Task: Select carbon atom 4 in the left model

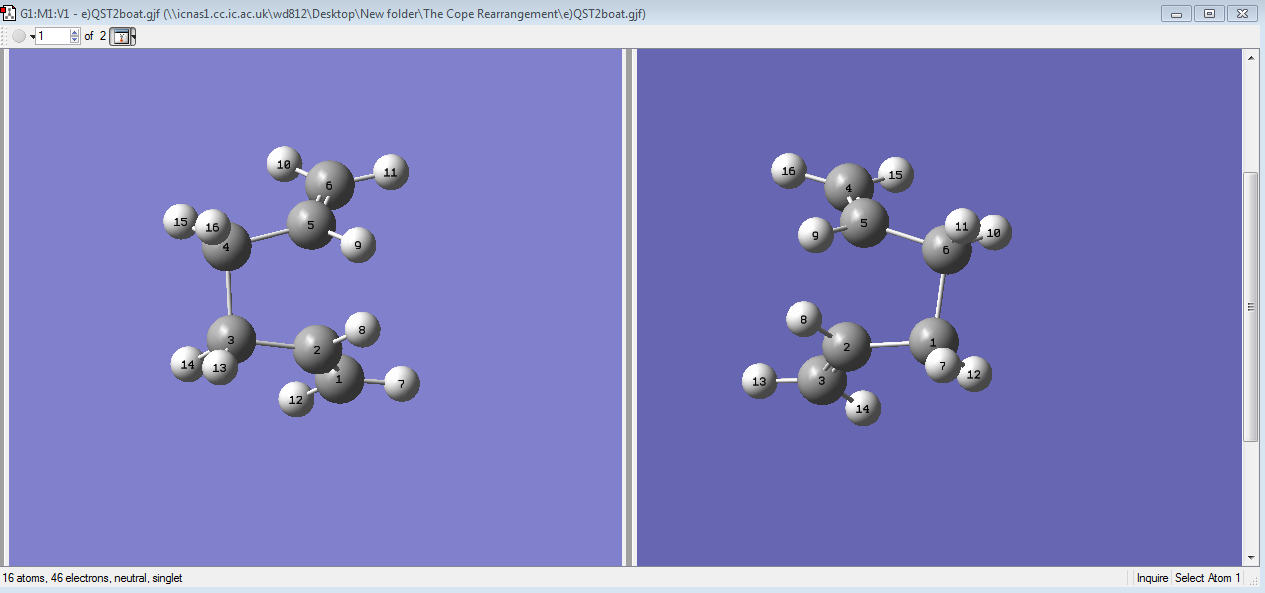Action: click(227, 246)
